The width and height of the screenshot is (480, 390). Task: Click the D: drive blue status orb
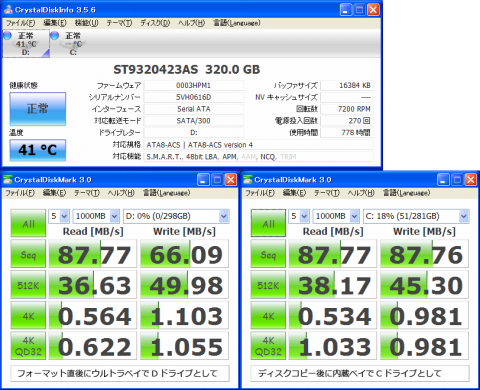point(7,35)
